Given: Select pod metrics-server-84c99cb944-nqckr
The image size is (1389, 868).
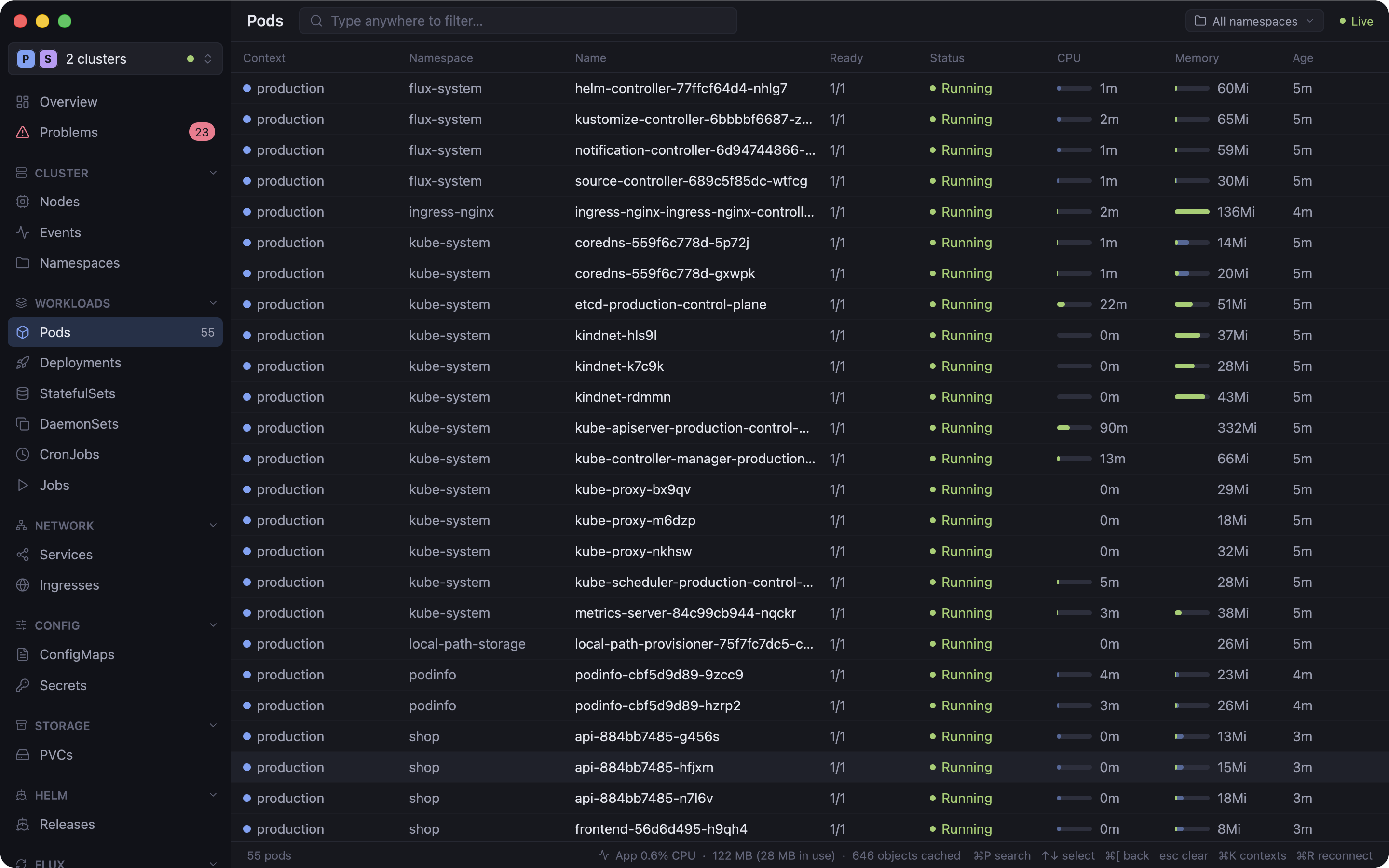Looking at the screenshot, I should coord(810,612).
